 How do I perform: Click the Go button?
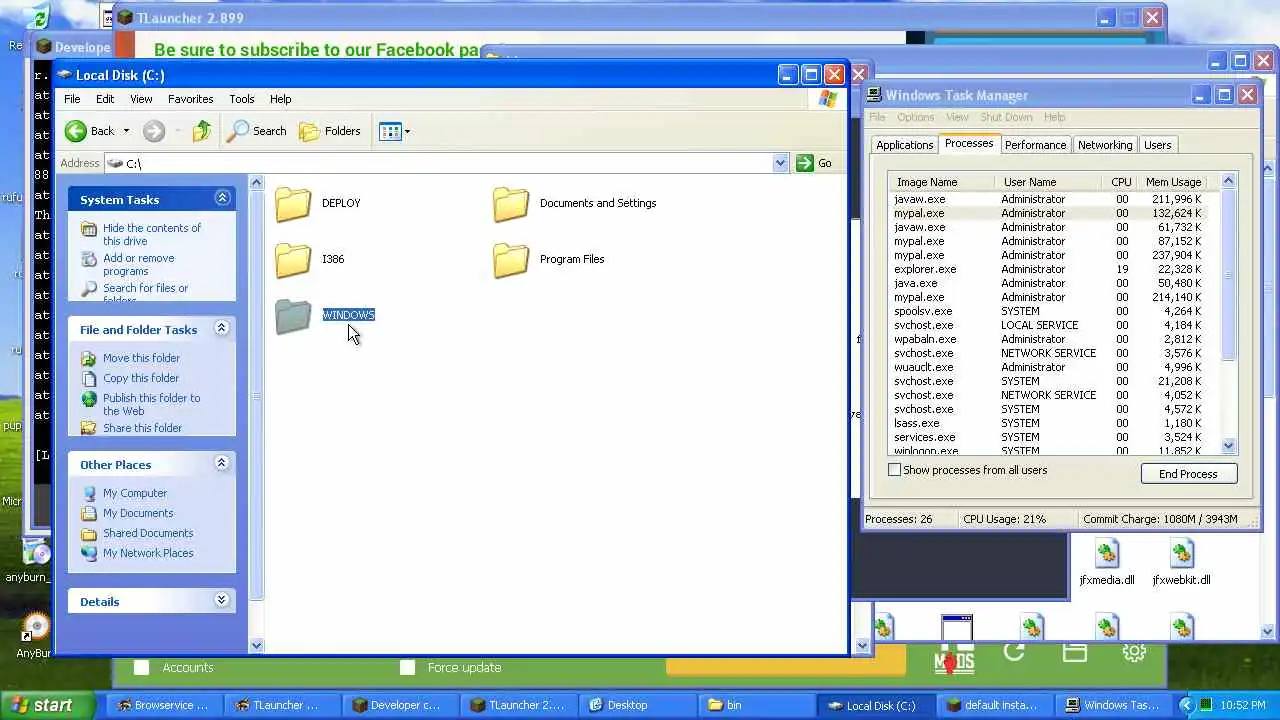point(814,163)
